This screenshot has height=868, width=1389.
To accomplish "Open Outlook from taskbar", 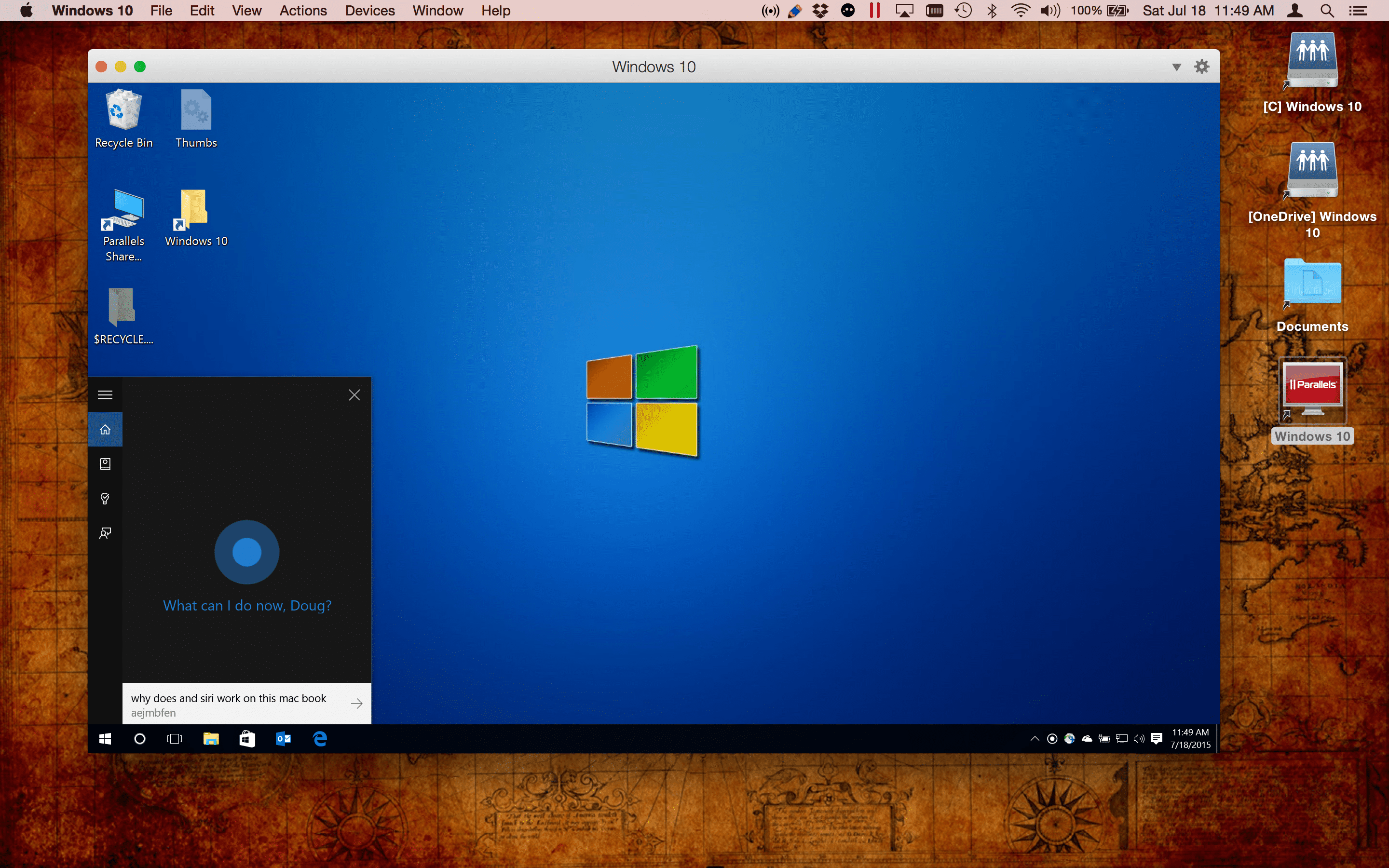I will [x=284, y=739].
